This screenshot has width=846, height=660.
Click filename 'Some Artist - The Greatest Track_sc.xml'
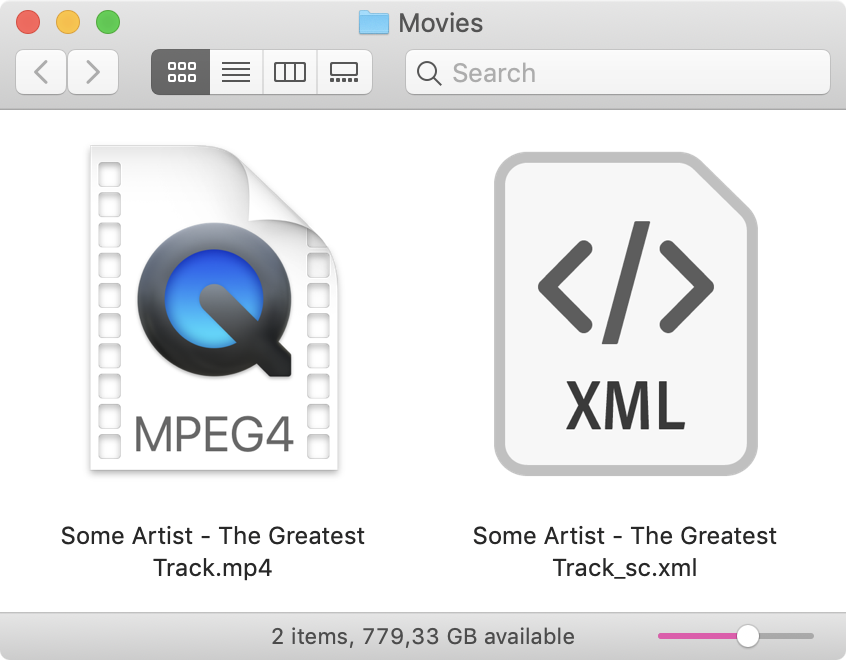tap(625, 552)
